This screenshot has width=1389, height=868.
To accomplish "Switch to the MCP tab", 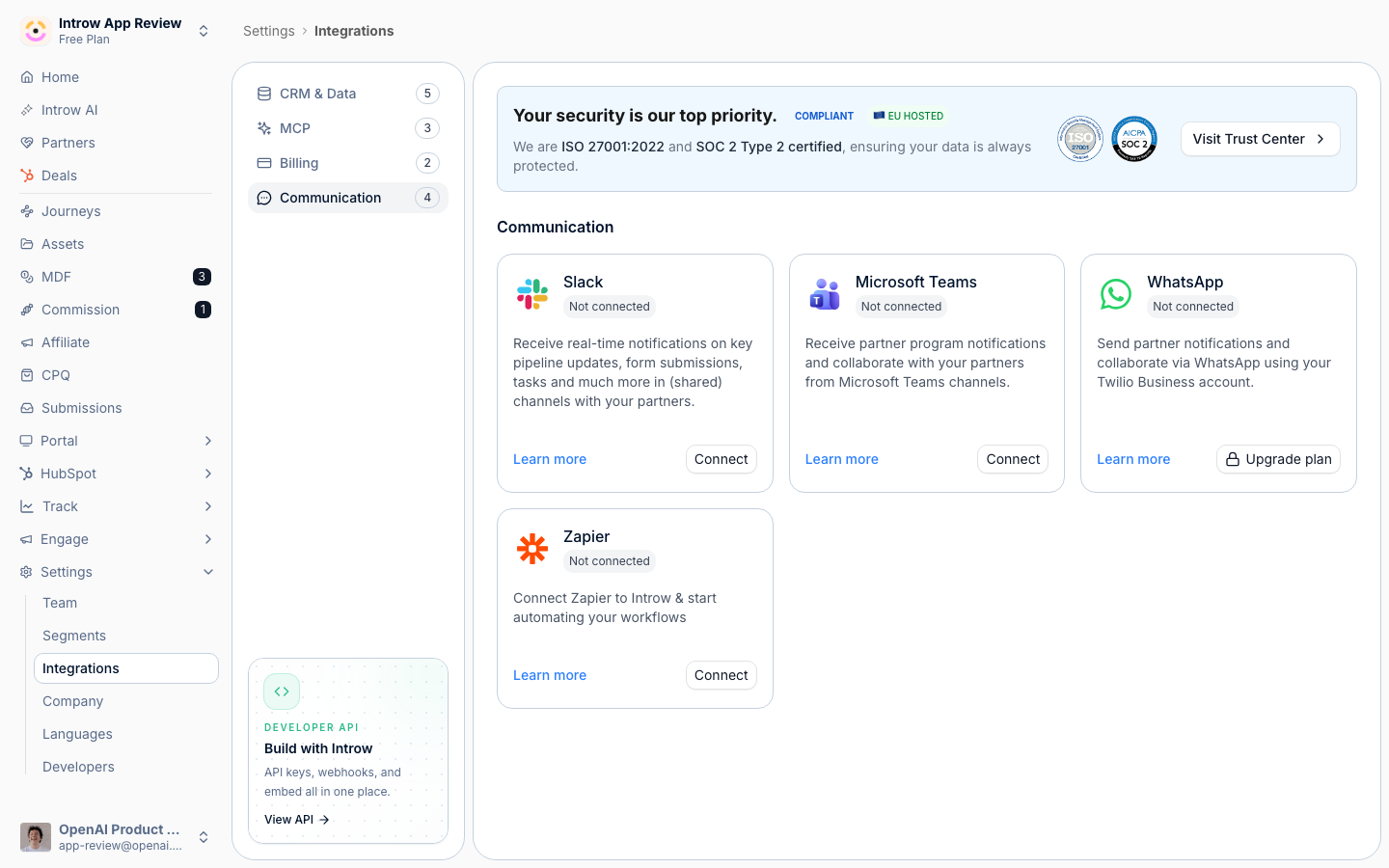I will pos(348,128).
